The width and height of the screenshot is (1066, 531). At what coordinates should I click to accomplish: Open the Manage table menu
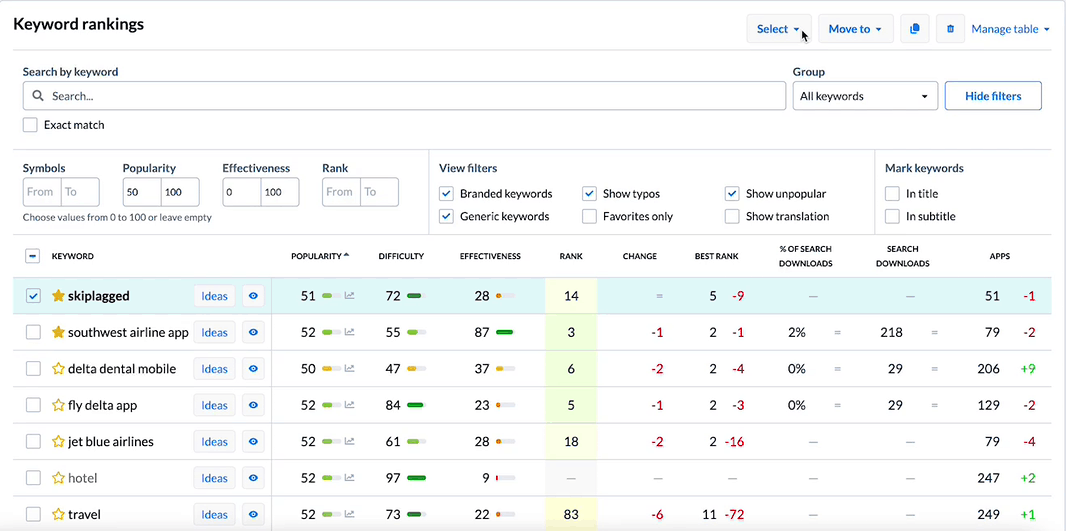point(1010,29)
